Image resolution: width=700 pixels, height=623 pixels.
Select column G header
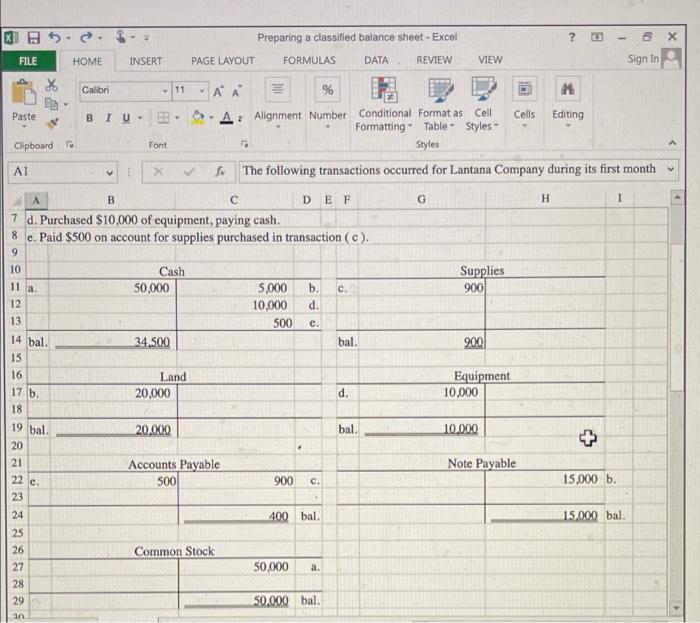click(421, 199)
